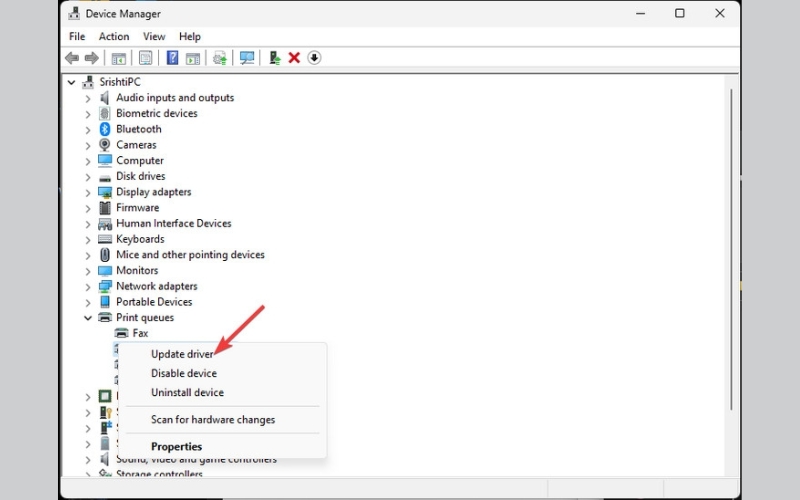Viewport: 800px width, 500px height.
Task: Toggle the Show/Hide Console Tree toolbar icon
Action: tap(118, 58)
